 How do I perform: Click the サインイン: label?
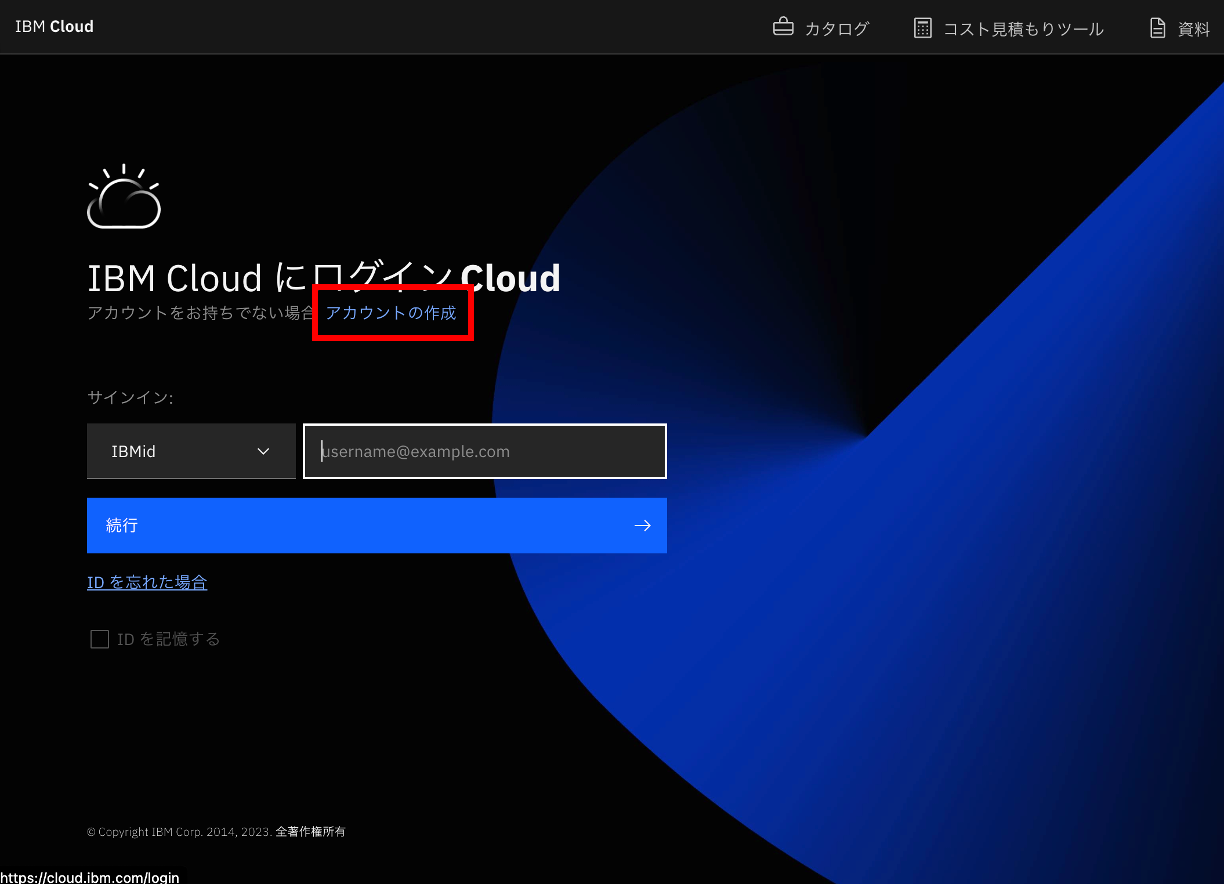point(130,397)
